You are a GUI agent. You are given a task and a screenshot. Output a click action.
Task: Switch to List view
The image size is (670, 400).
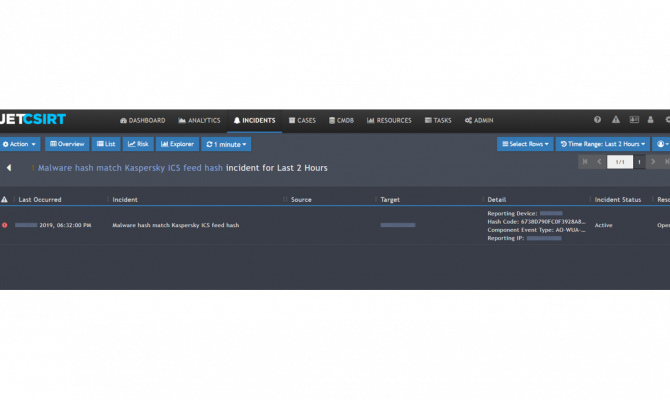[x=106, y=144]
